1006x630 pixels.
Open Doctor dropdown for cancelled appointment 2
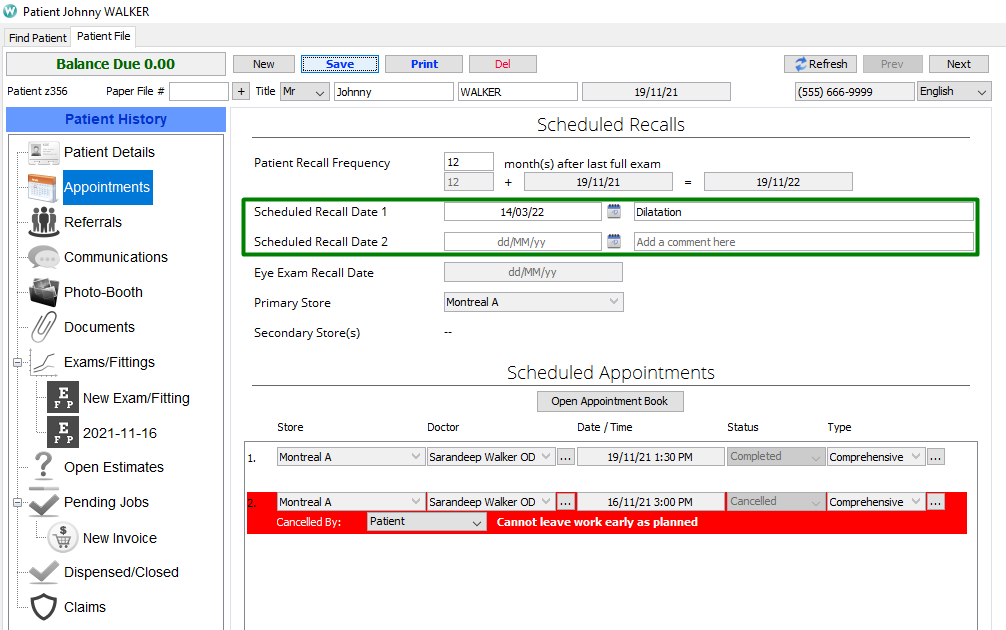pyautogui.click(x=491, y=502)
